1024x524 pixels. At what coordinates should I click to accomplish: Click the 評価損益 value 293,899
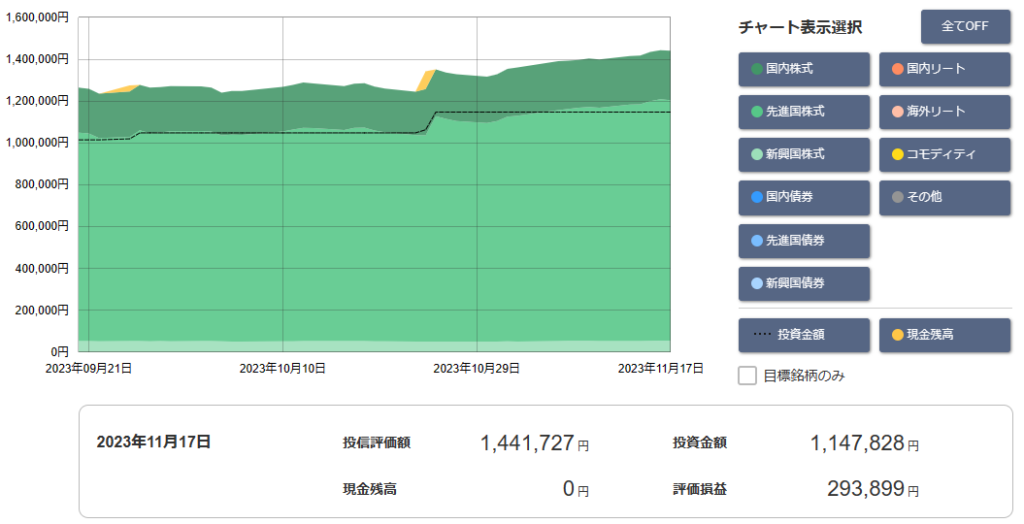[865, 489]
